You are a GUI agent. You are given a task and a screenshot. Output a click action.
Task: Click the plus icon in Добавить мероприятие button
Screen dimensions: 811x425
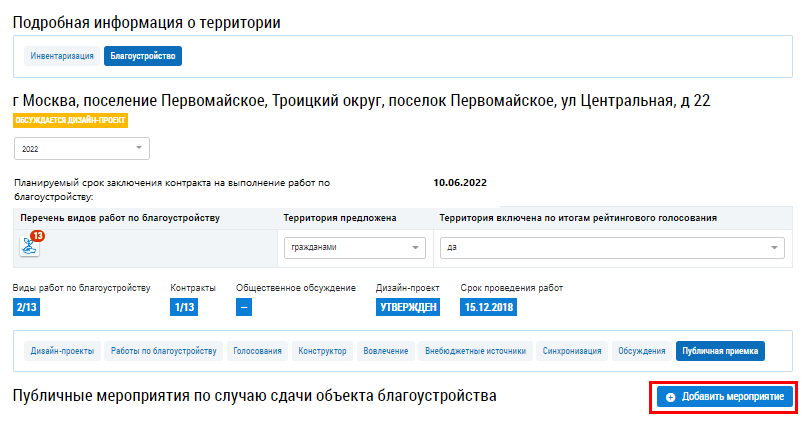[670, 397]
